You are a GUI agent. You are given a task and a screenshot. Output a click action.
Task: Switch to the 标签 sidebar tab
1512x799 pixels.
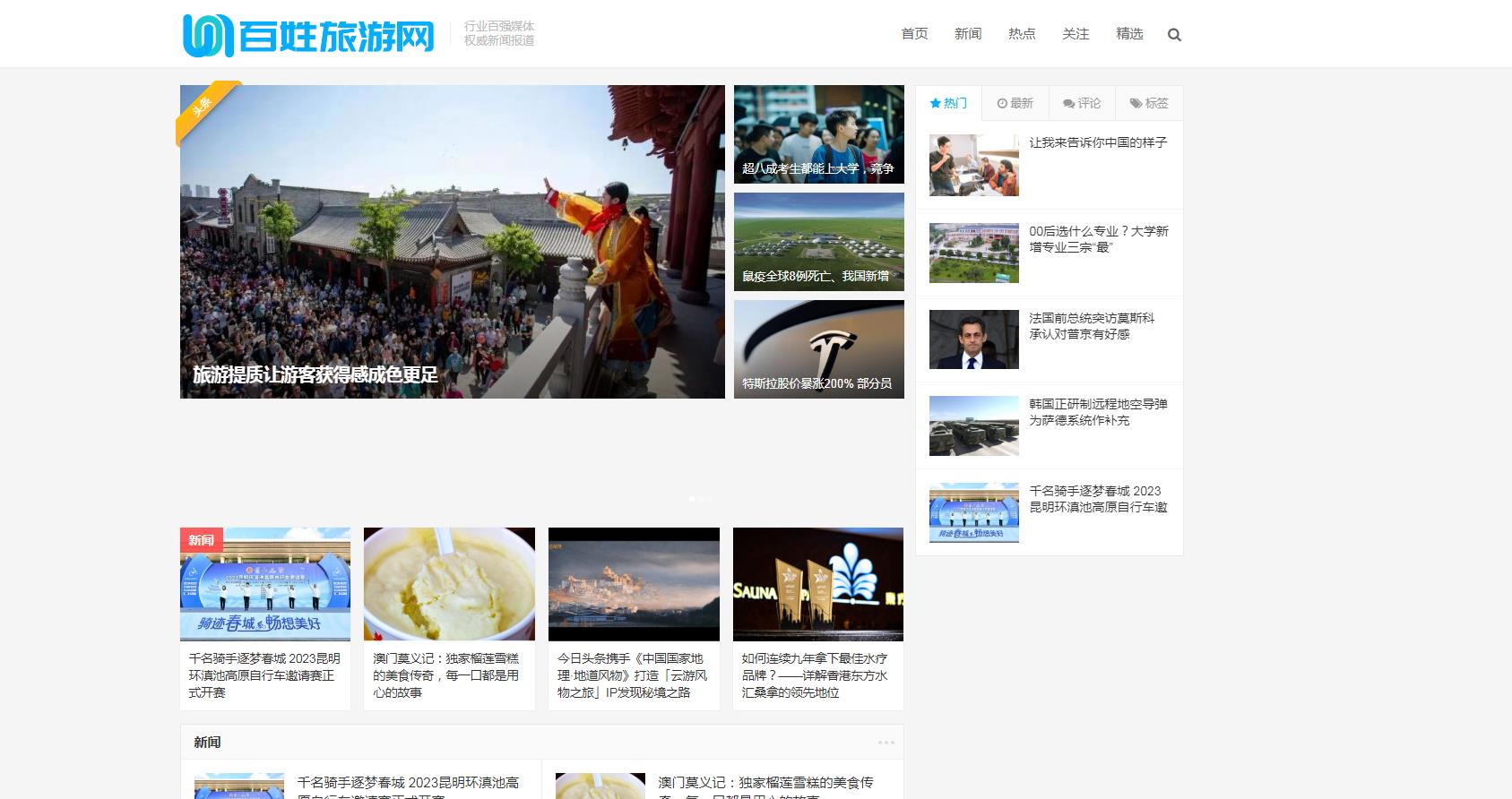click(1149, 103)
